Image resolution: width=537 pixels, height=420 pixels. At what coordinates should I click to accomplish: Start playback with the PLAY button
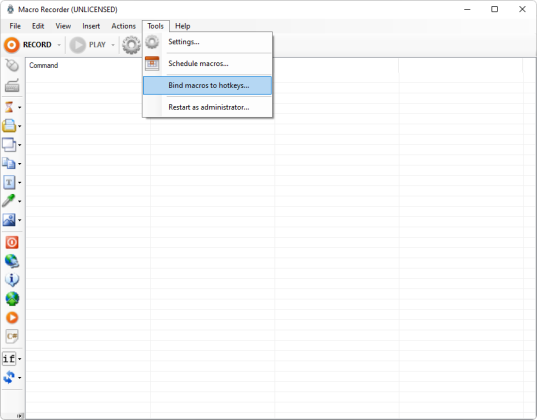click(88, 45)
